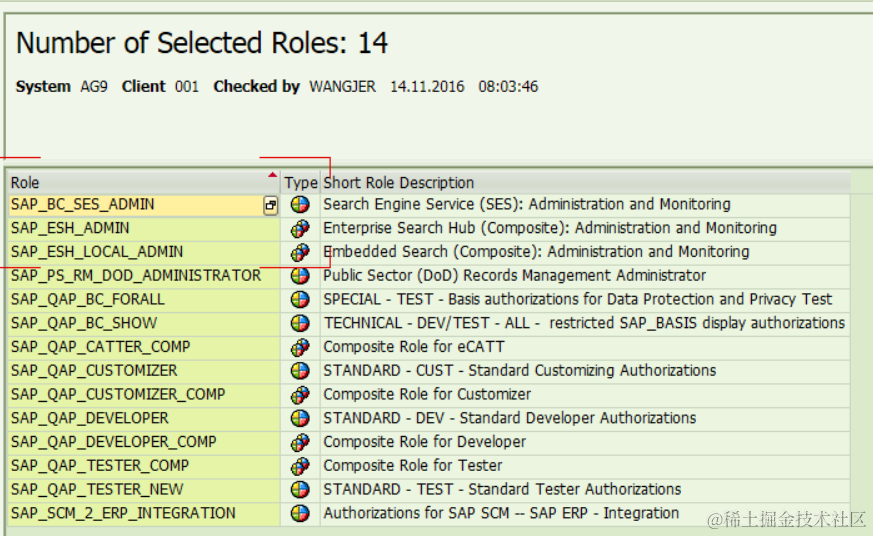Click the composite role icon for SAP_ESH_LOCAL_ADMIN

click(300, 252)
